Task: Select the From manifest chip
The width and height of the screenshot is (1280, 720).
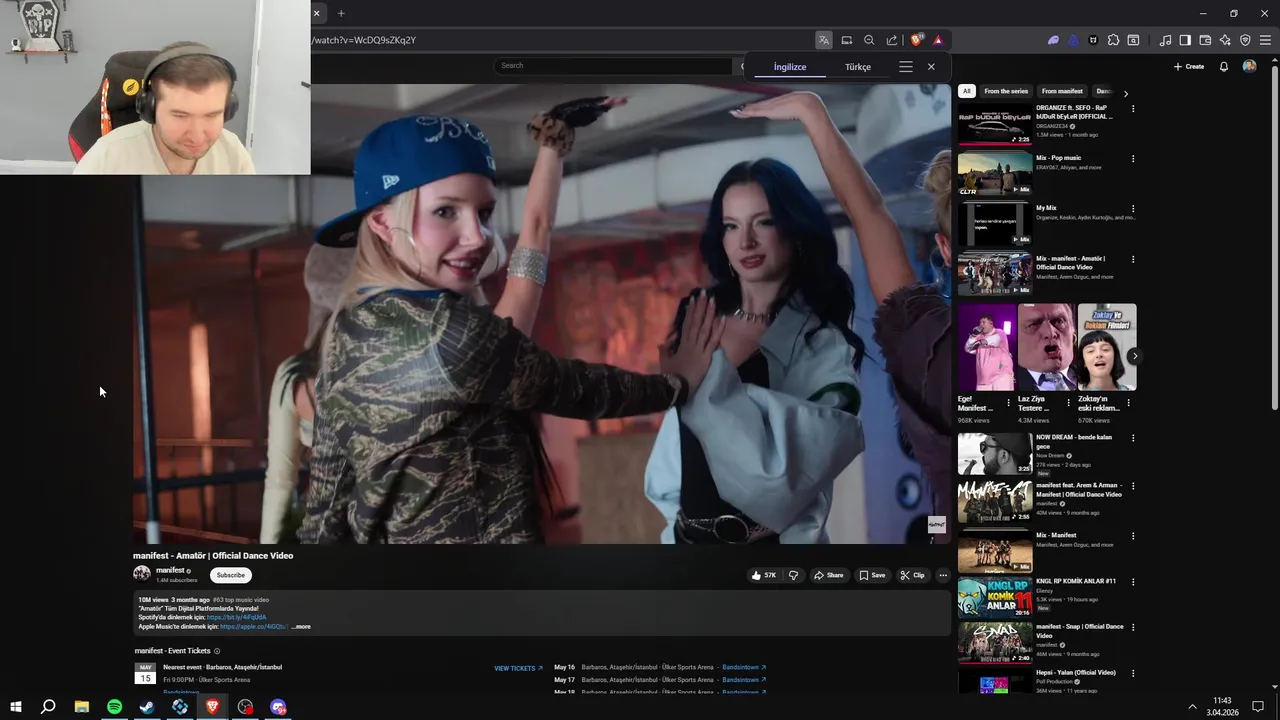Action: pos(1062,91)
